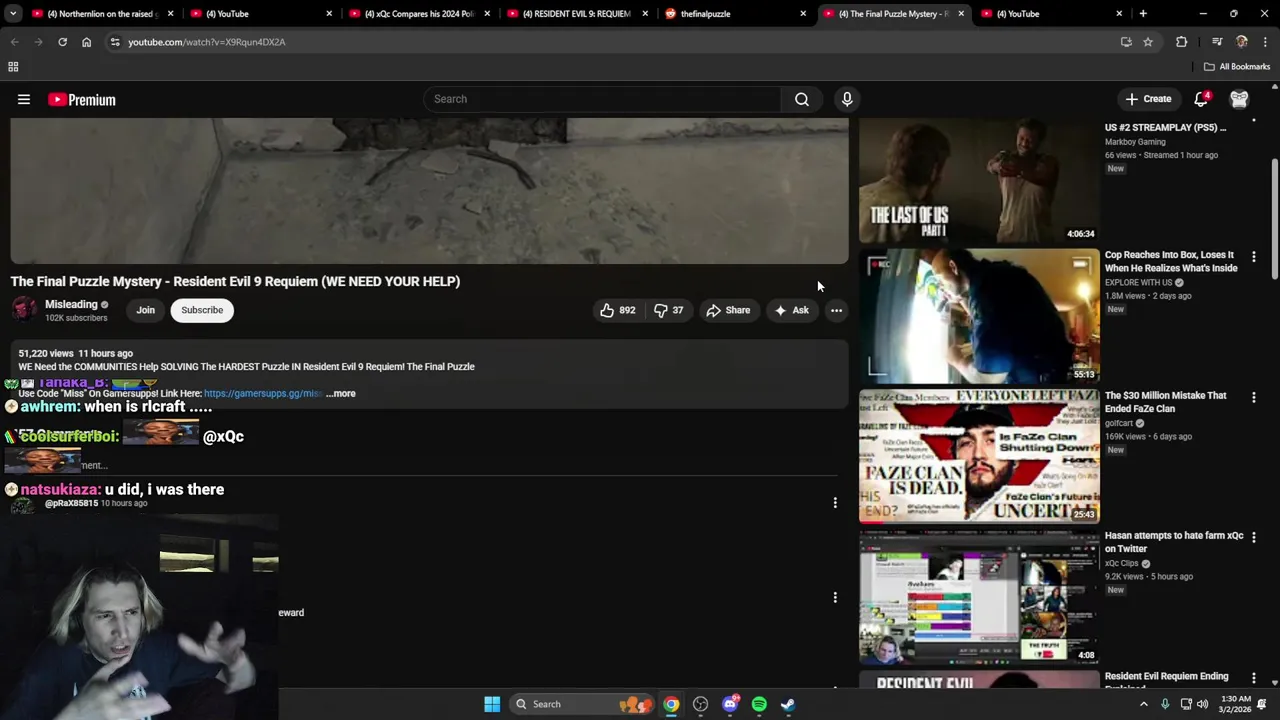Start voice search with the microphone
1280x720 pixels.
pyautogui.click(x=847, y=99)
